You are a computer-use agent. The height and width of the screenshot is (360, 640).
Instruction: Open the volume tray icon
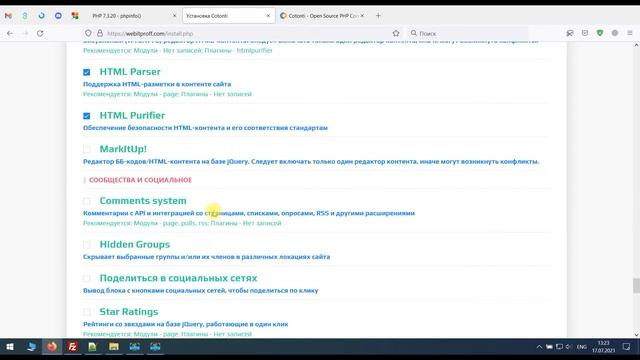click(569, 347)
